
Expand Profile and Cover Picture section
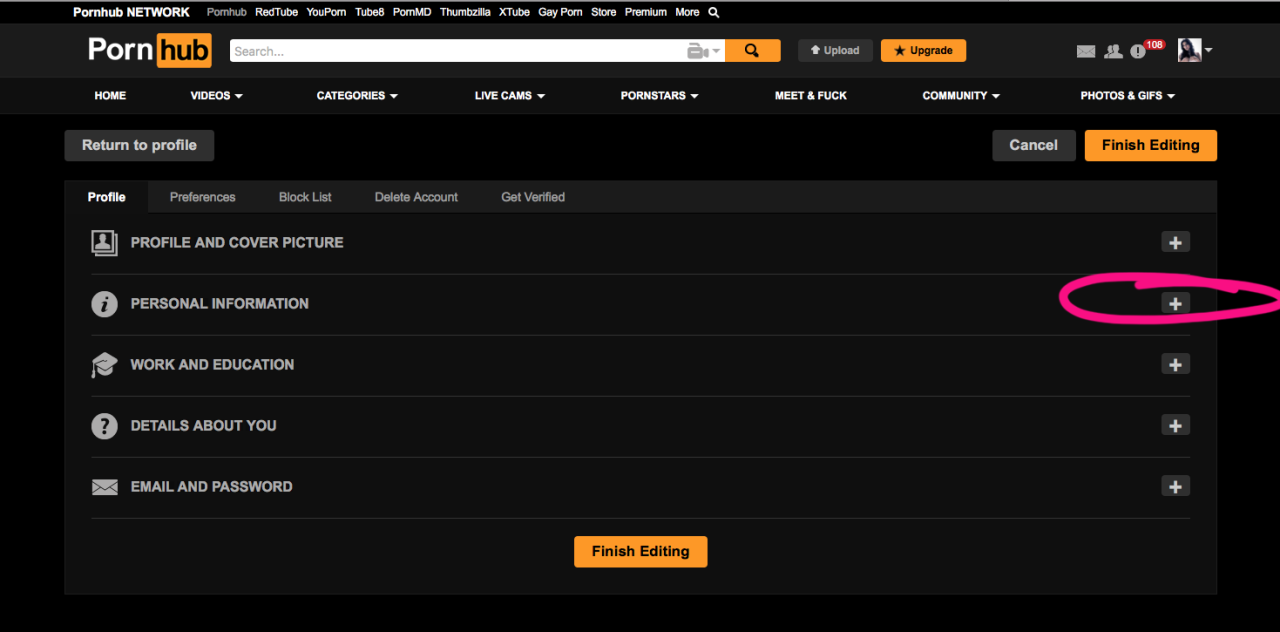point(1175,242)
